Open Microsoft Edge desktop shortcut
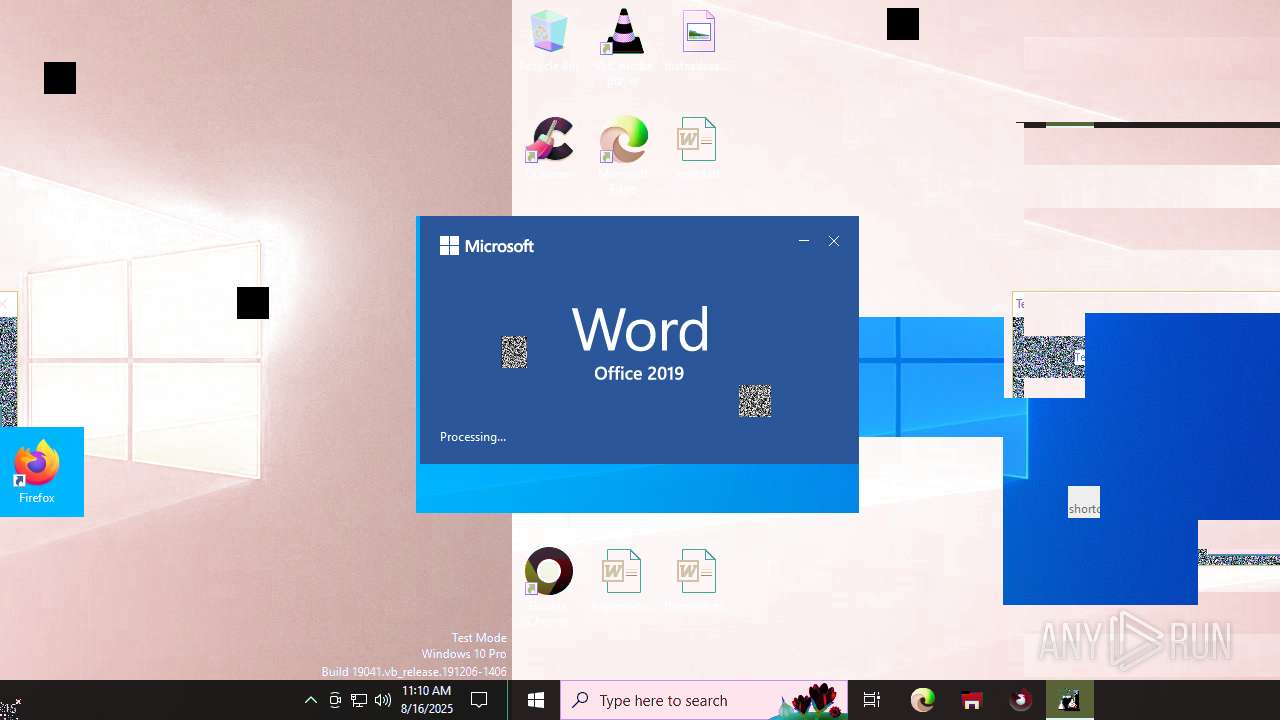Image resolution: width=1280 pixels, height=720 pixels. click(x=623, y=153)
